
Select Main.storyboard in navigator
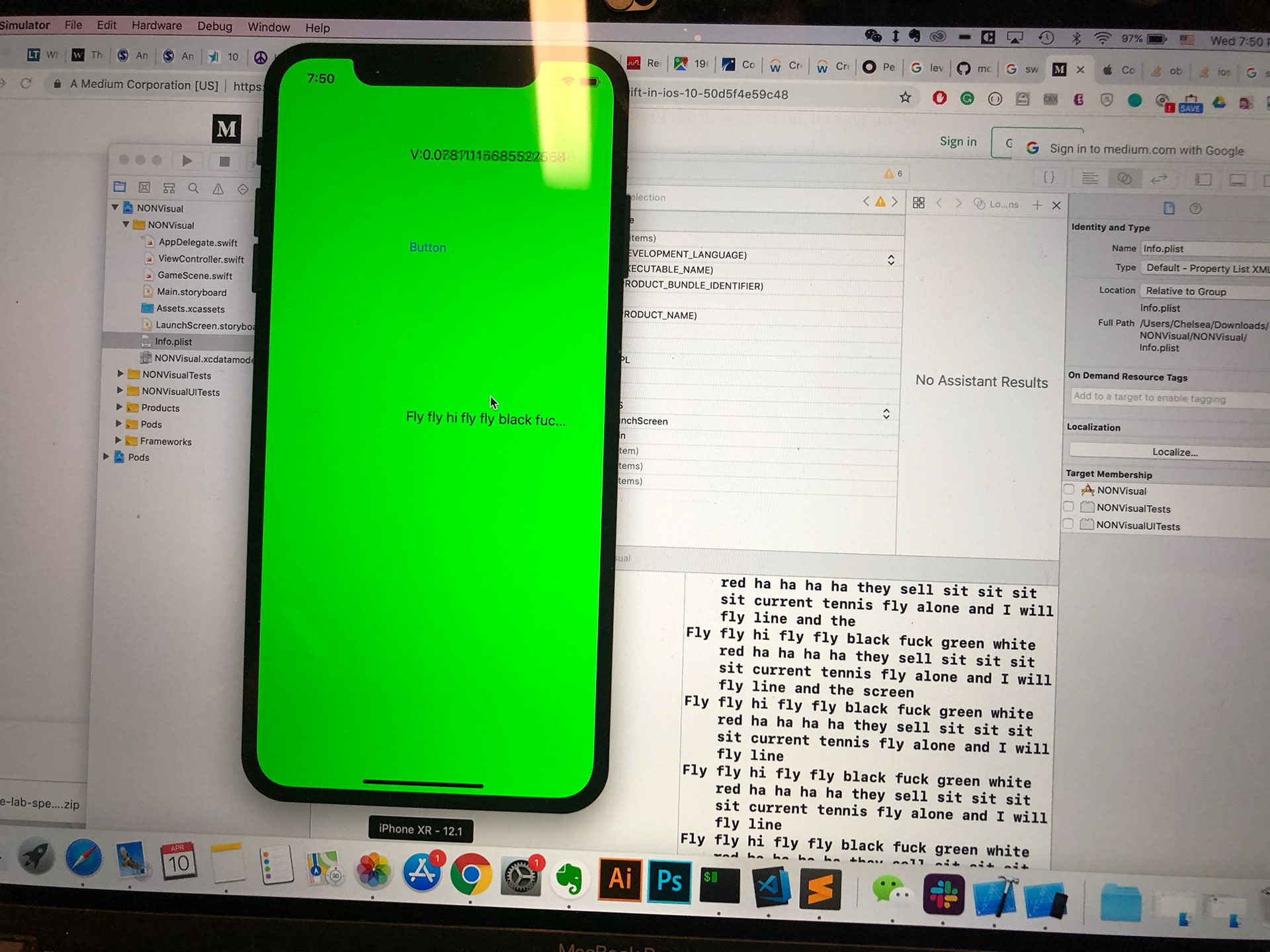click(192, 292)
